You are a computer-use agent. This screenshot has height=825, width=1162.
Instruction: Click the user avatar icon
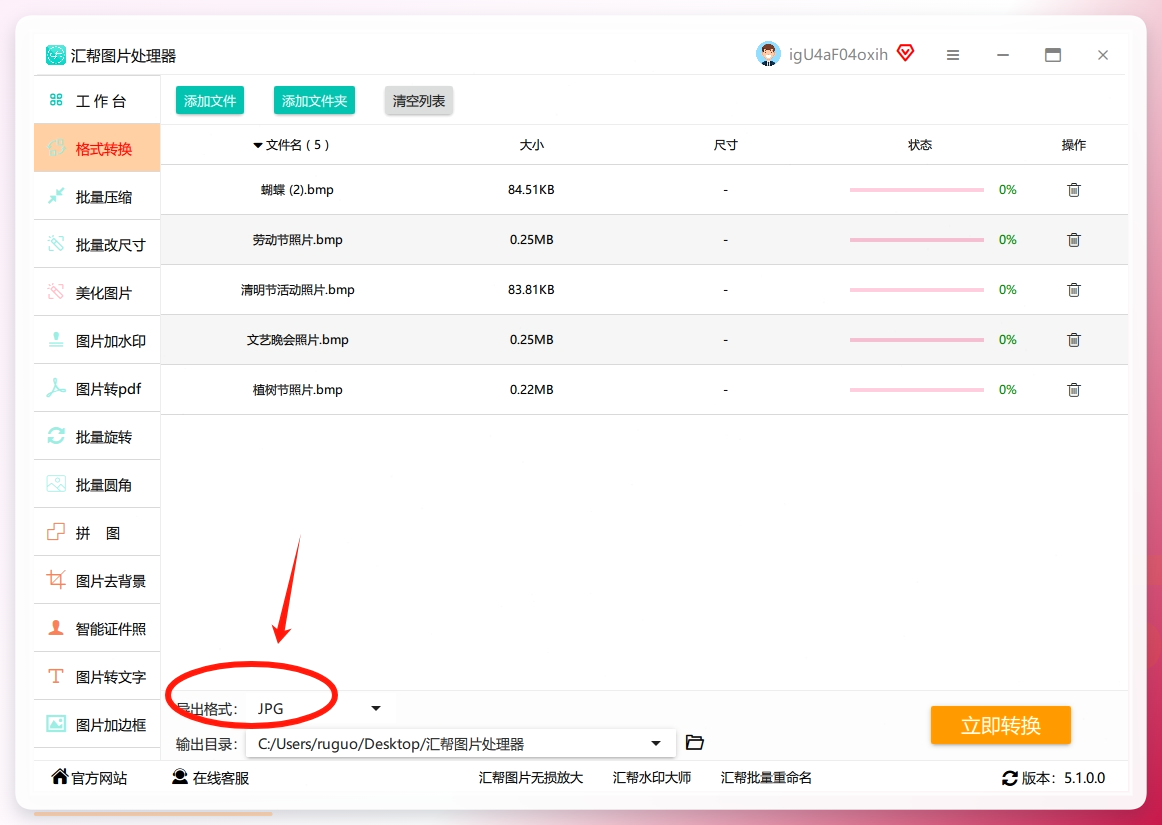[x=768, y=54]
